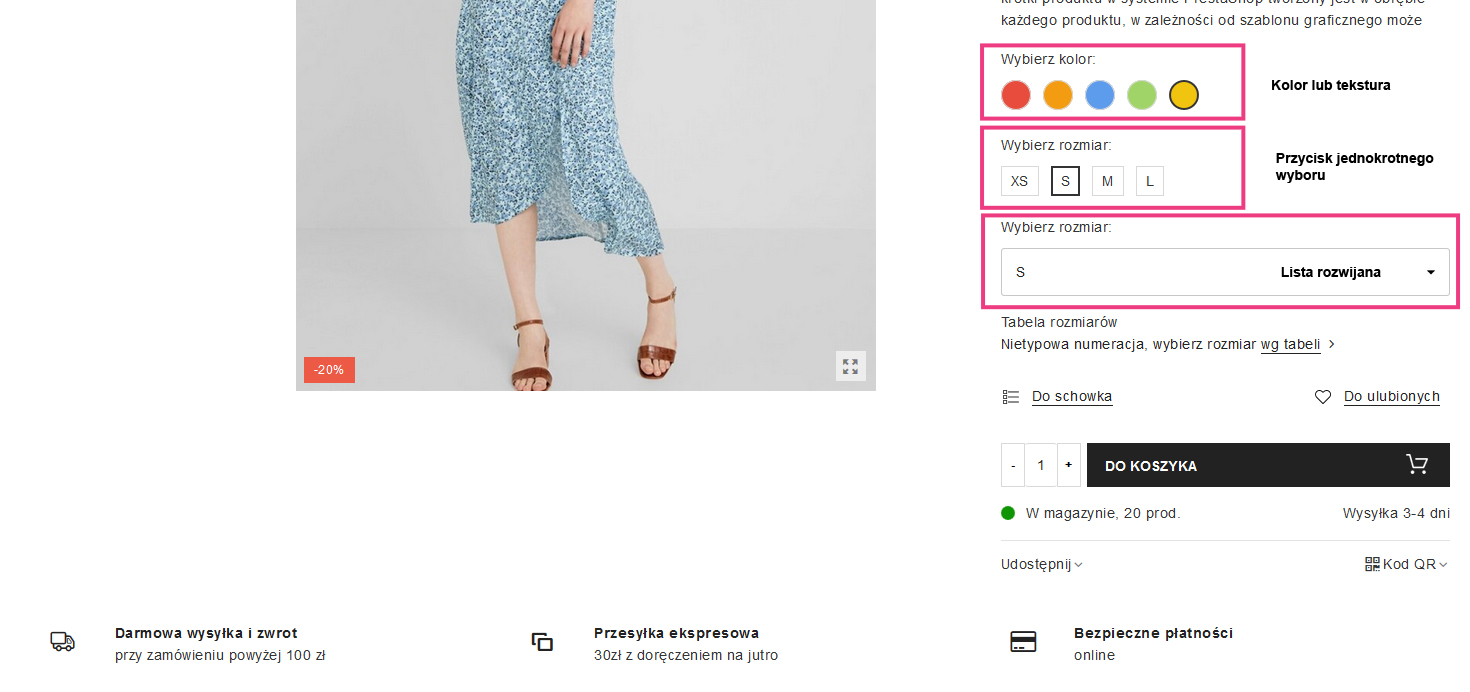Click the shopping cart icon
The height and width of the screenshot is (692, 1470).
click(x=1417, y=464)
